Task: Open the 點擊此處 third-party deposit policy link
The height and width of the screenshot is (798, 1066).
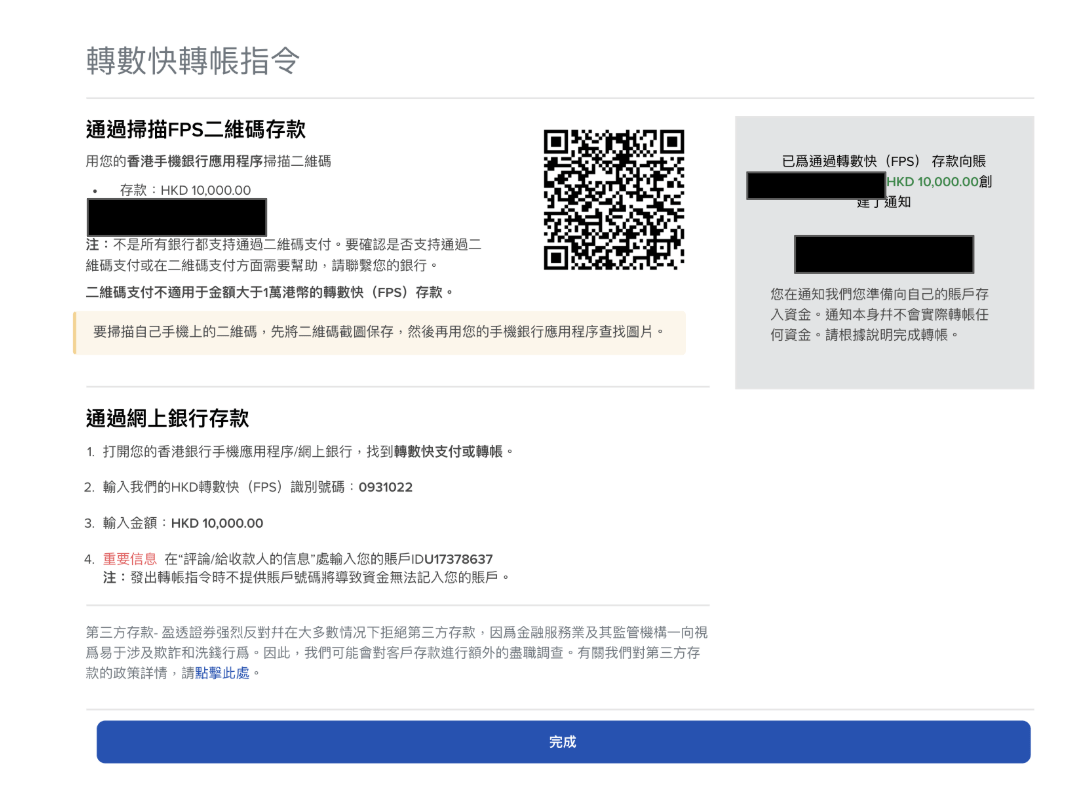Action: pos(222,673)
